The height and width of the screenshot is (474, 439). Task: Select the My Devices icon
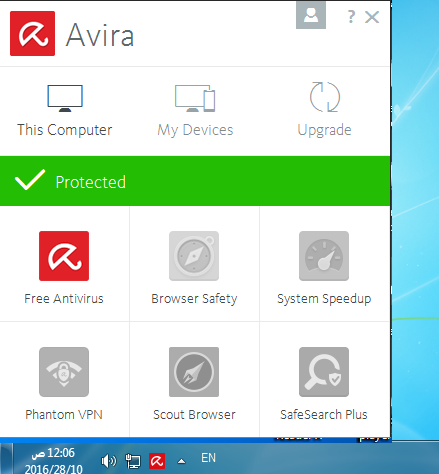tap(195, 98)
